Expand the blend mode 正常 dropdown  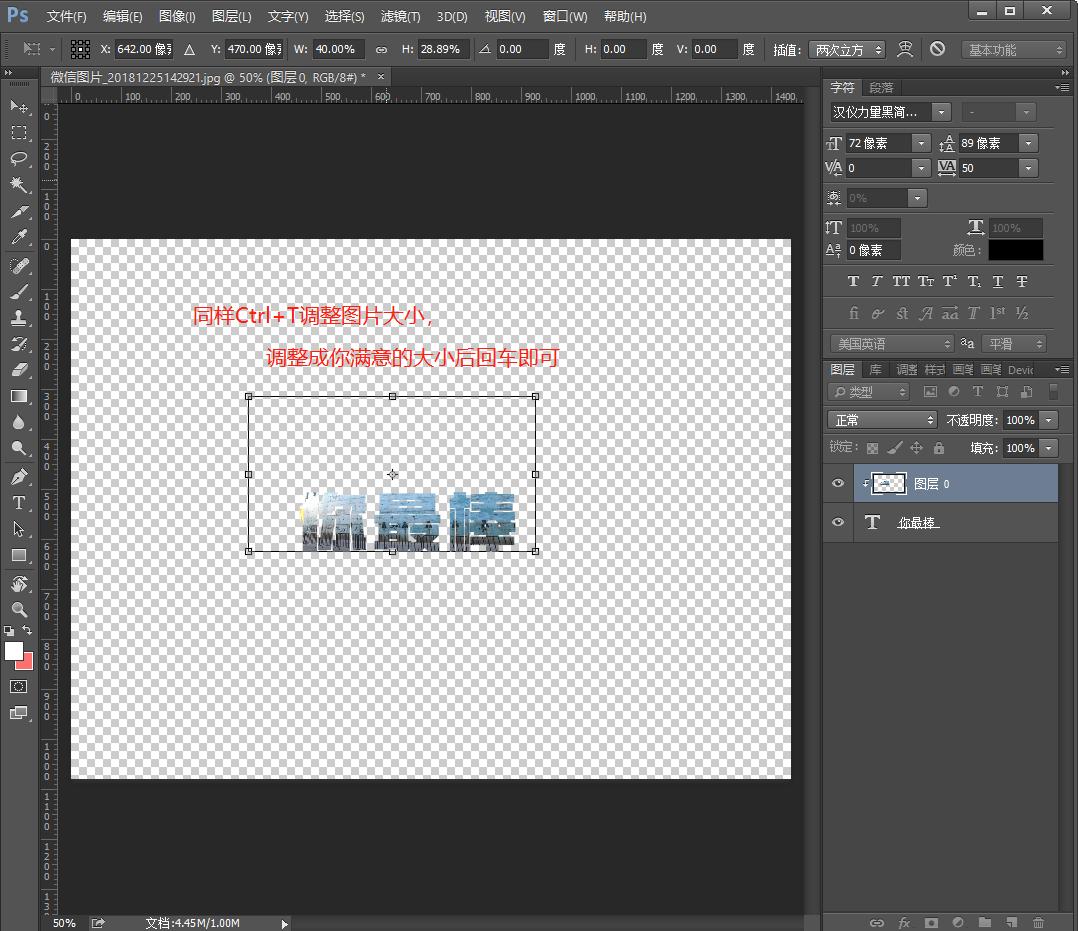882,420
